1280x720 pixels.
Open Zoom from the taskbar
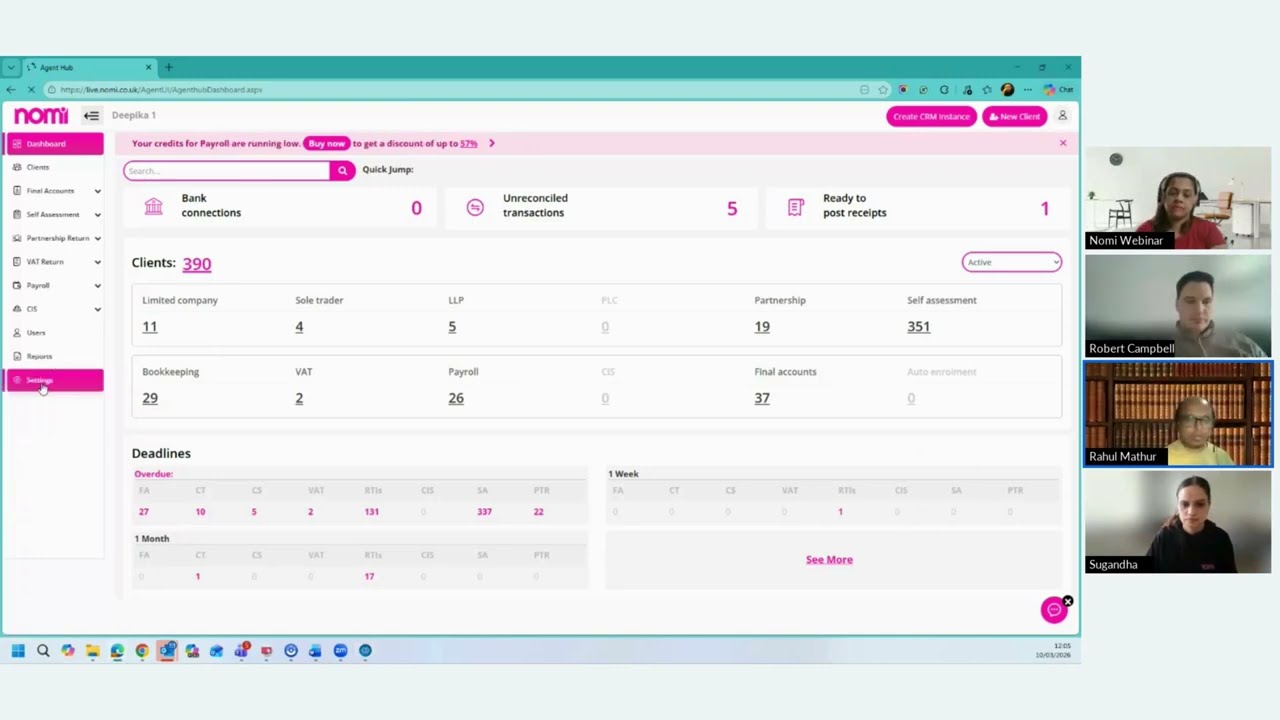340,651
